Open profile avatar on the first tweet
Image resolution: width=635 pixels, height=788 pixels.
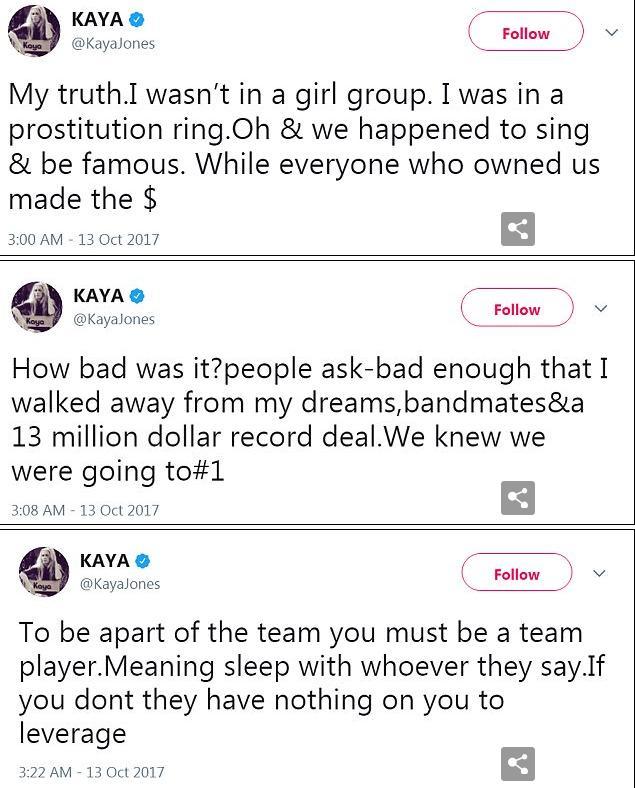(34, 33)
